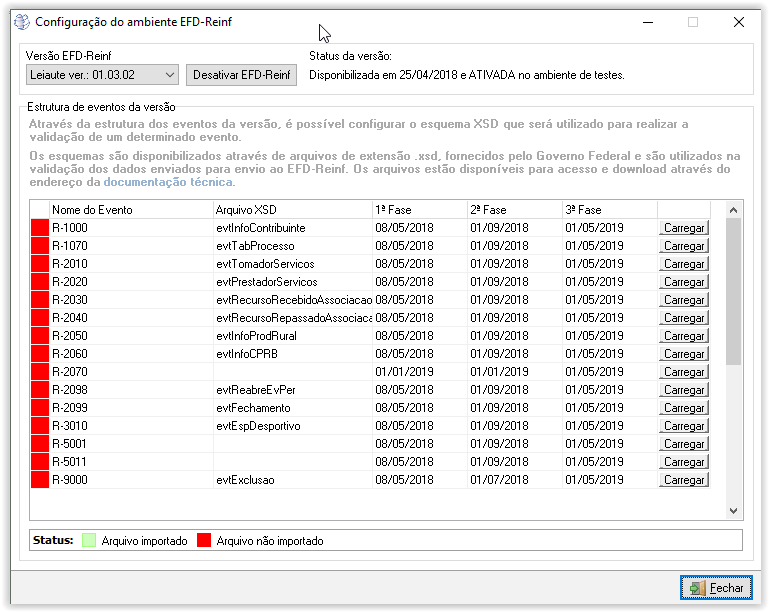Click the red status indicator for R-2070
This screenshot has width=769, height=612.
tap(40, 372)
